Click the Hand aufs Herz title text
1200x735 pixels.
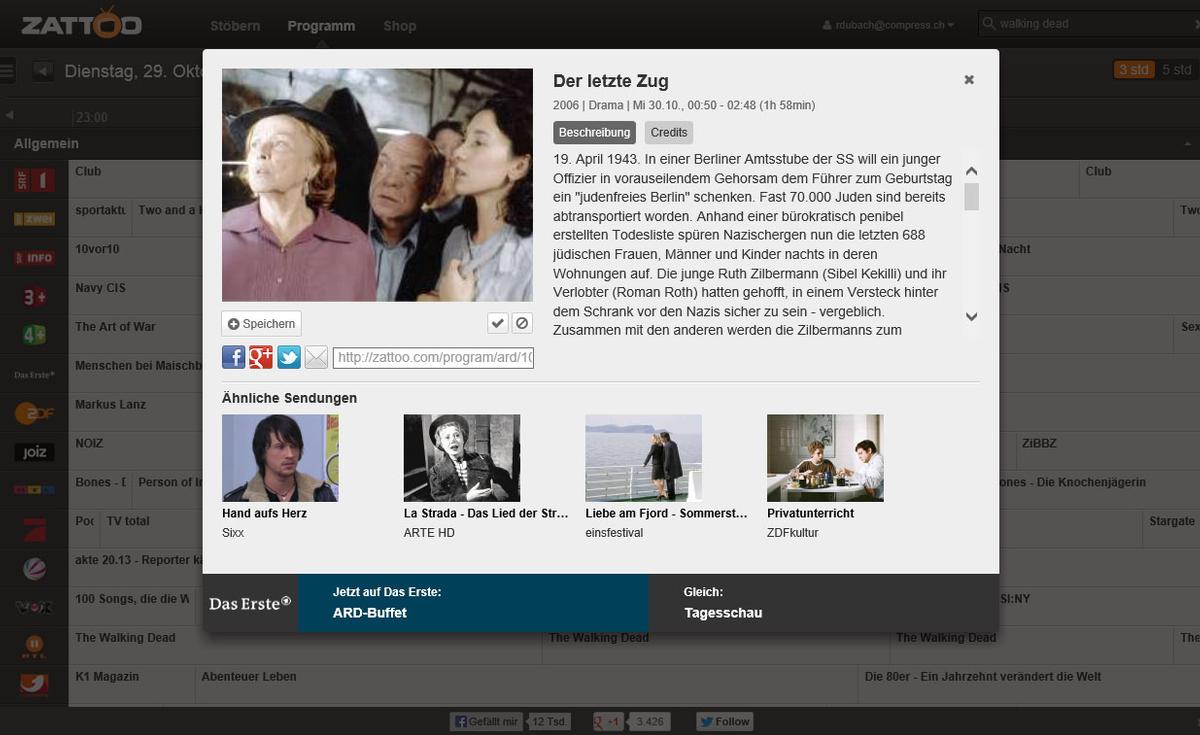point(264,513)
